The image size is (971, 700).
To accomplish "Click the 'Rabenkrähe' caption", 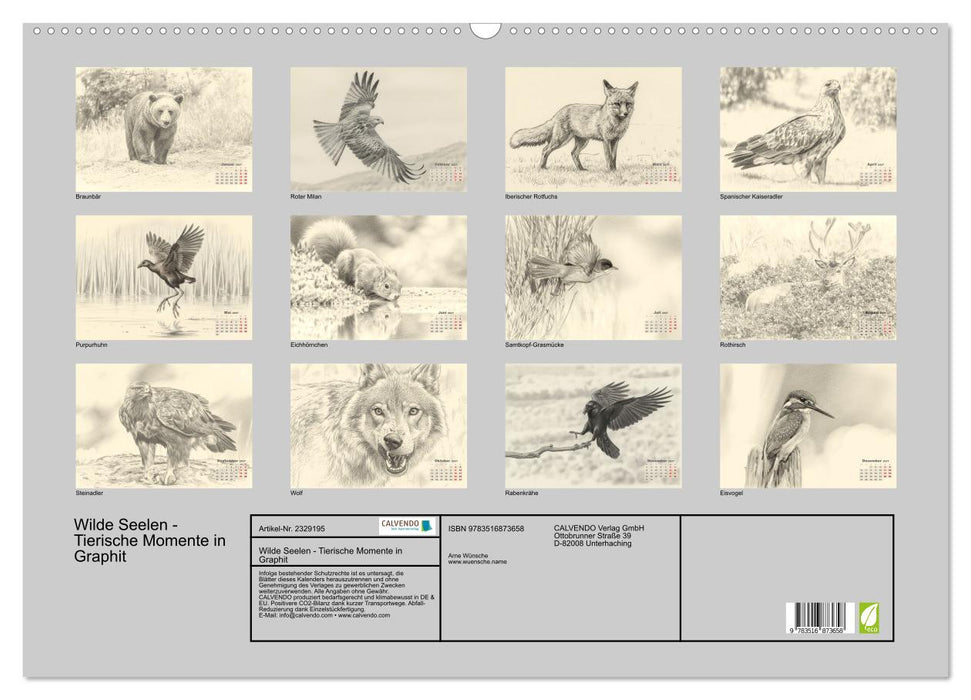I will coord(521,493).
